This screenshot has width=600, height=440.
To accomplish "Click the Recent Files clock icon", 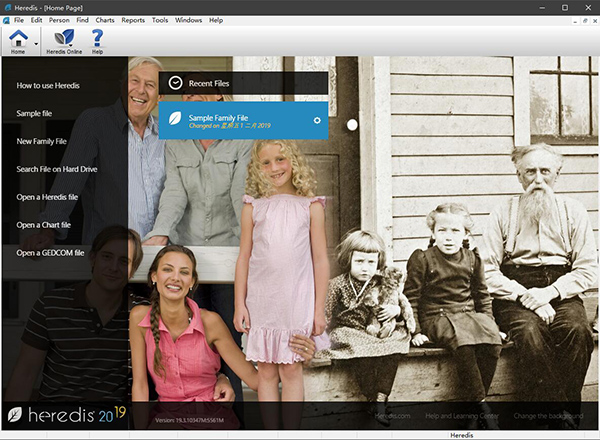I will 176,83.
